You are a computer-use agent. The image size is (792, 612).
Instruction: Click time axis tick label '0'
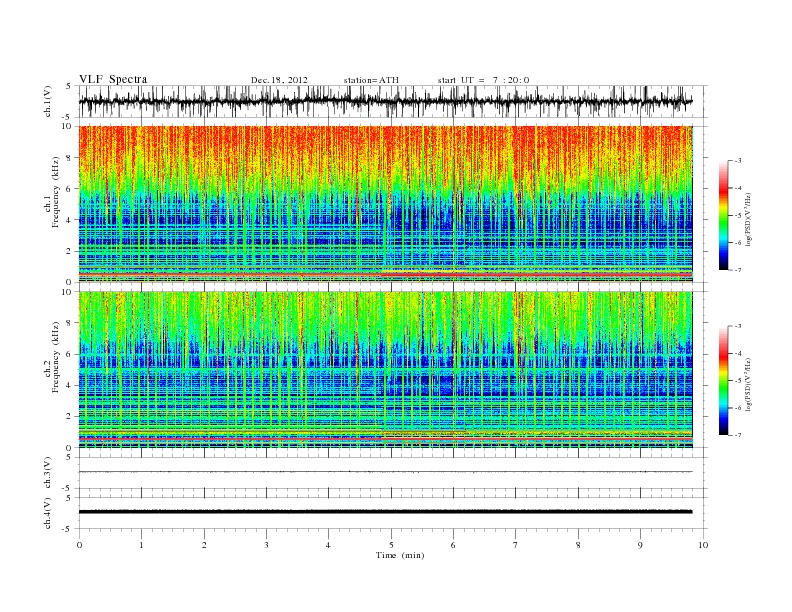tap(79, 545)
